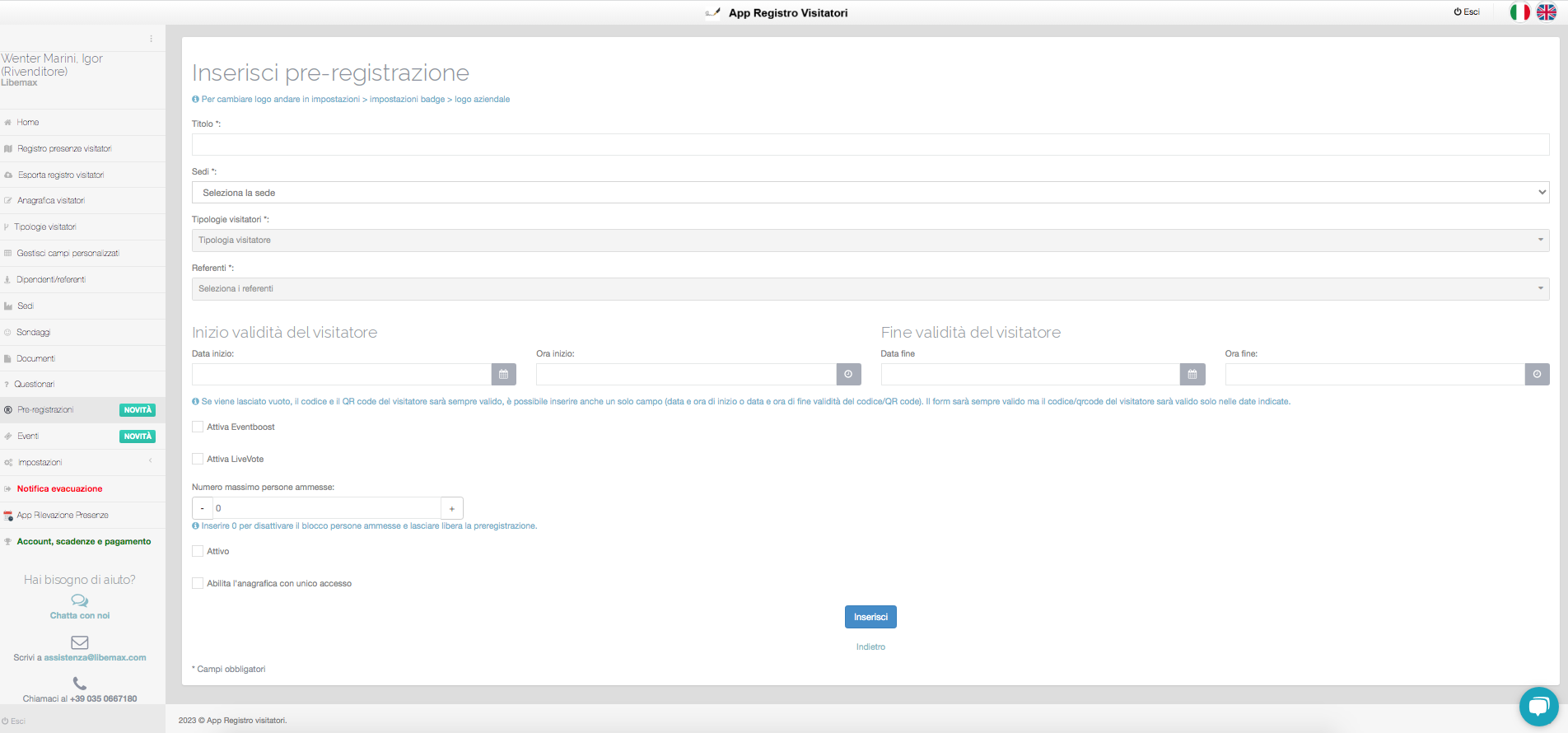Click the assistenza@libemax.com email link
The image size is (1568, 733).
pos(95,658)
